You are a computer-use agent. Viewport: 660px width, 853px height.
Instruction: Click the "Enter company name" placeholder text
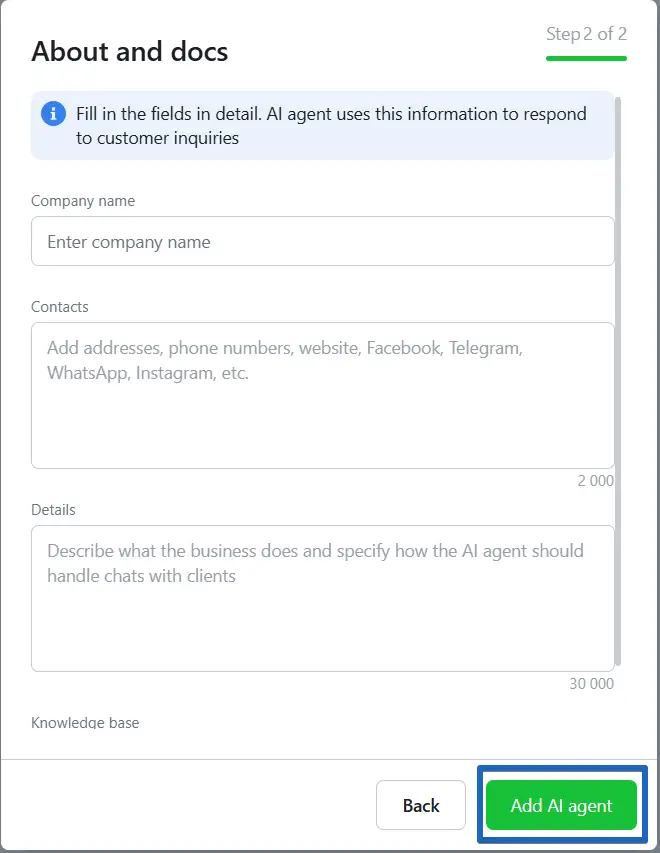tap(129, 242)
